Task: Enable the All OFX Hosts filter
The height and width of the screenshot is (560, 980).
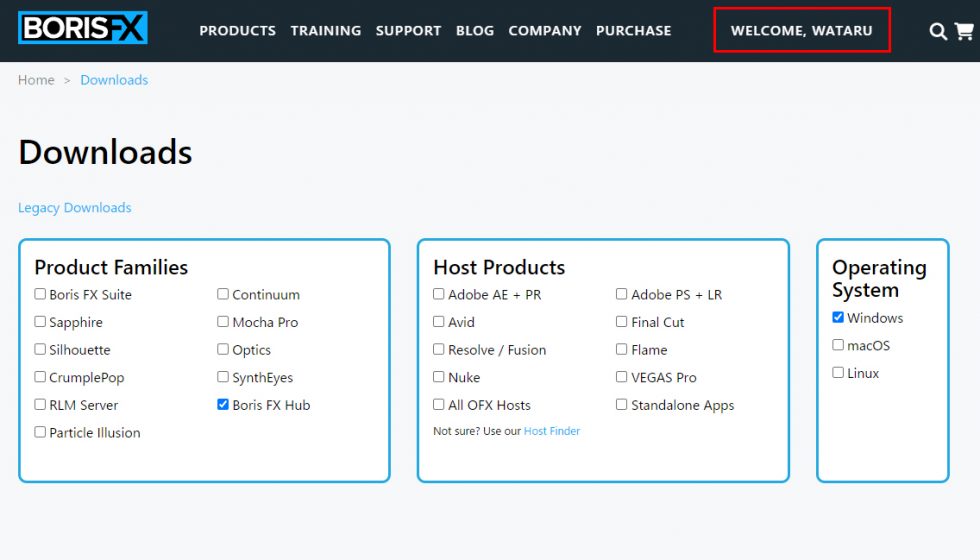Action: pyautogui.click(x=439, y=404)
